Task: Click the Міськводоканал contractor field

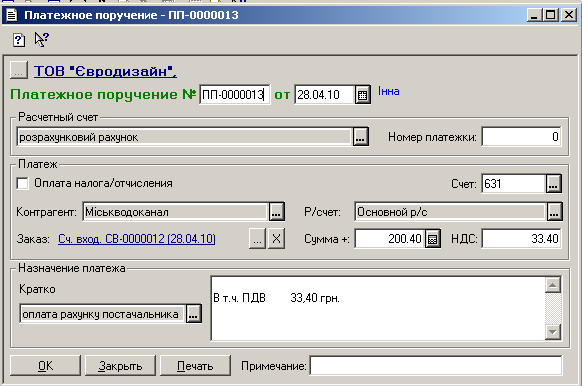Action: pos(175,212)
